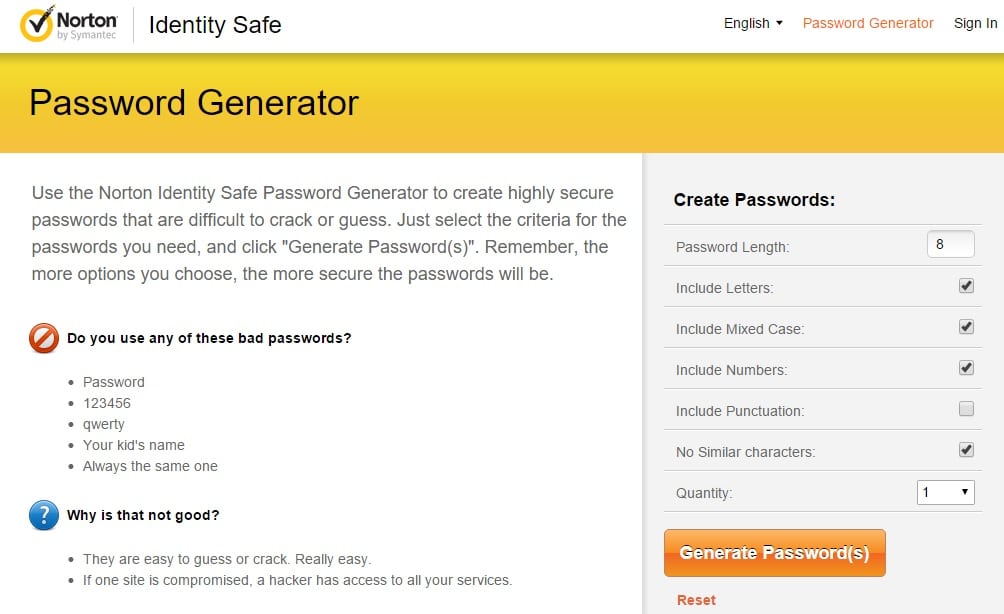Viewport: 1004px width, 614px height.
Task: Enable Include Punctuation
Action: click(966, 408)
